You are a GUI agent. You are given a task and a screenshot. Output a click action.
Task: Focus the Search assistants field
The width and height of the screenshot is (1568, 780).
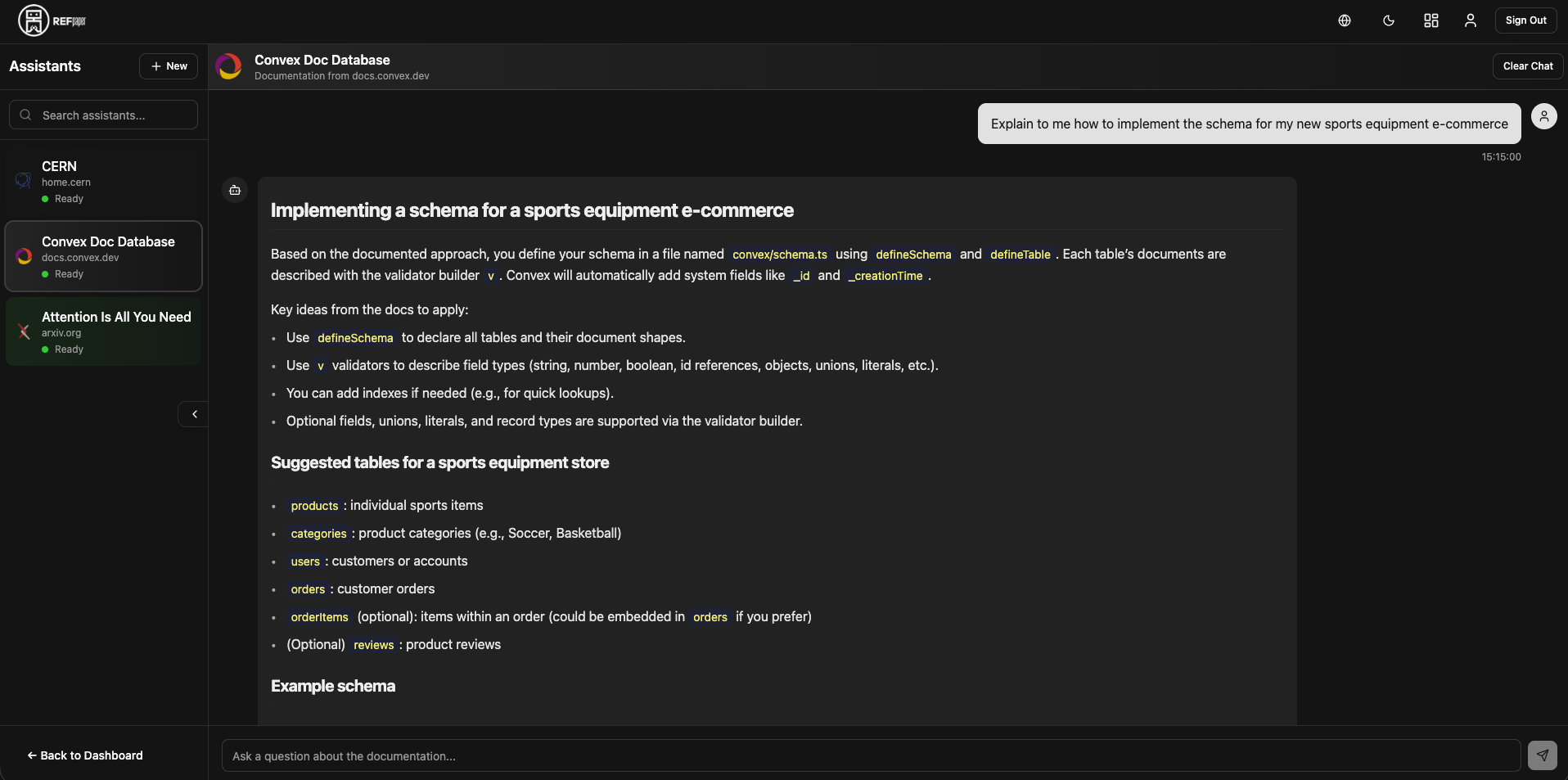104,115
